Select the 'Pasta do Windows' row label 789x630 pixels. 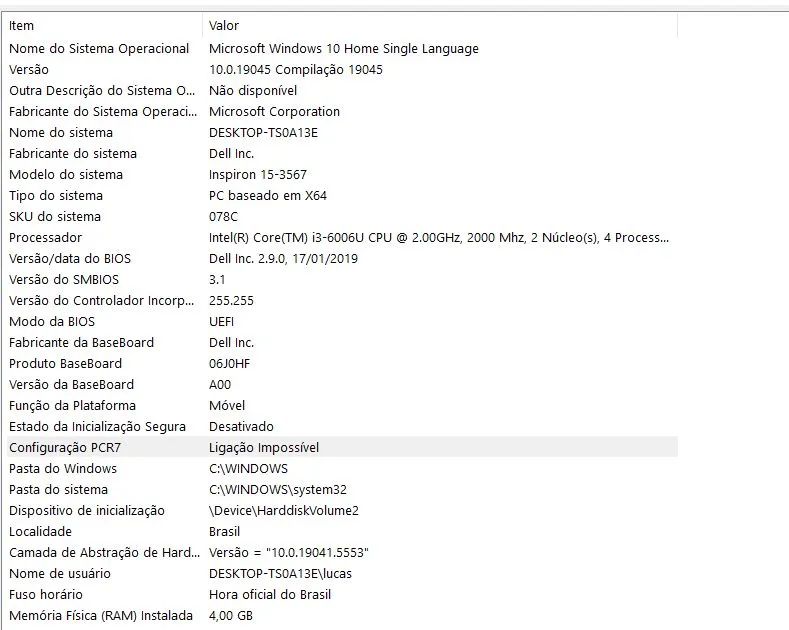click(63, 469)
